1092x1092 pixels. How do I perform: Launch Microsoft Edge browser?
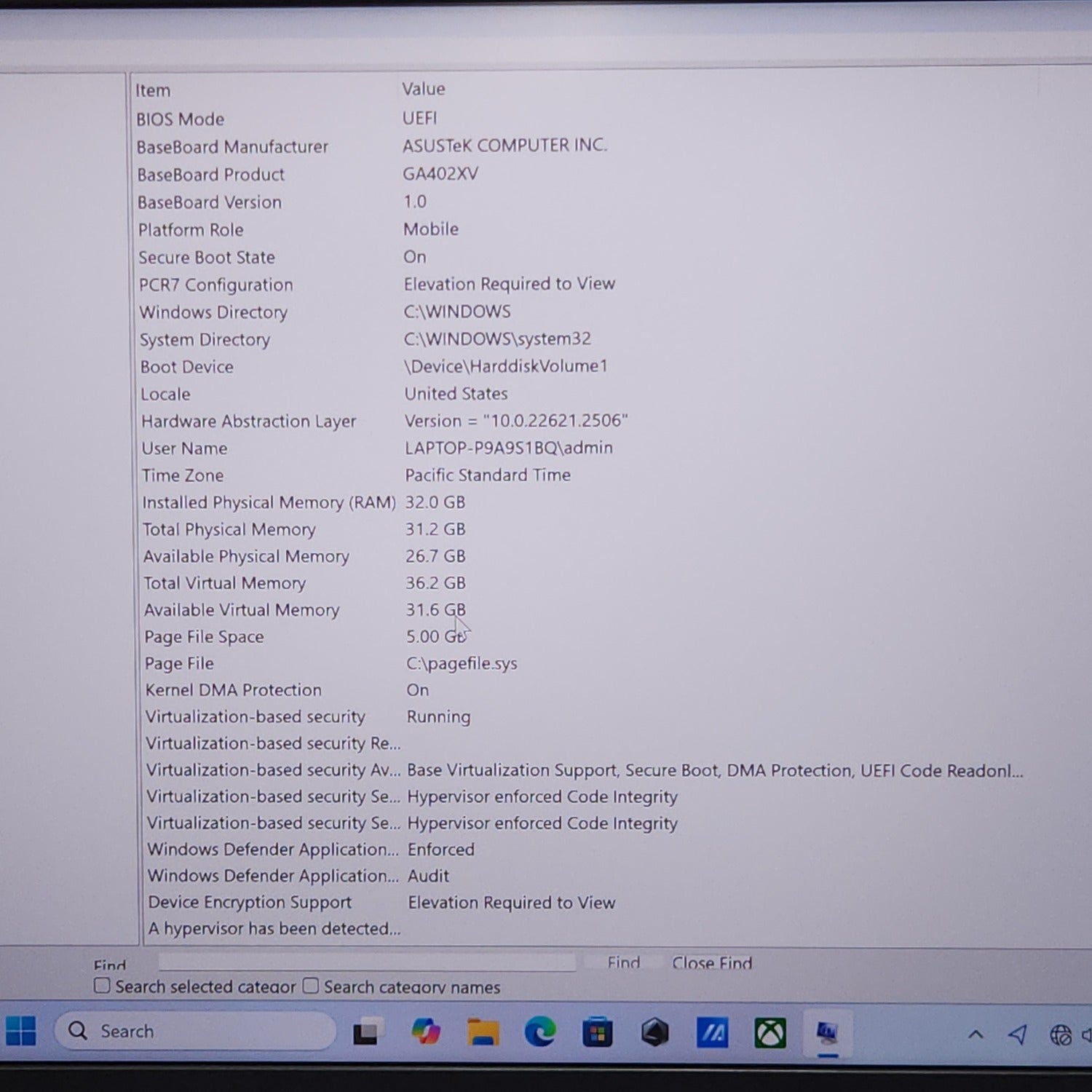pyautogui.click(x=539, y=1032)
